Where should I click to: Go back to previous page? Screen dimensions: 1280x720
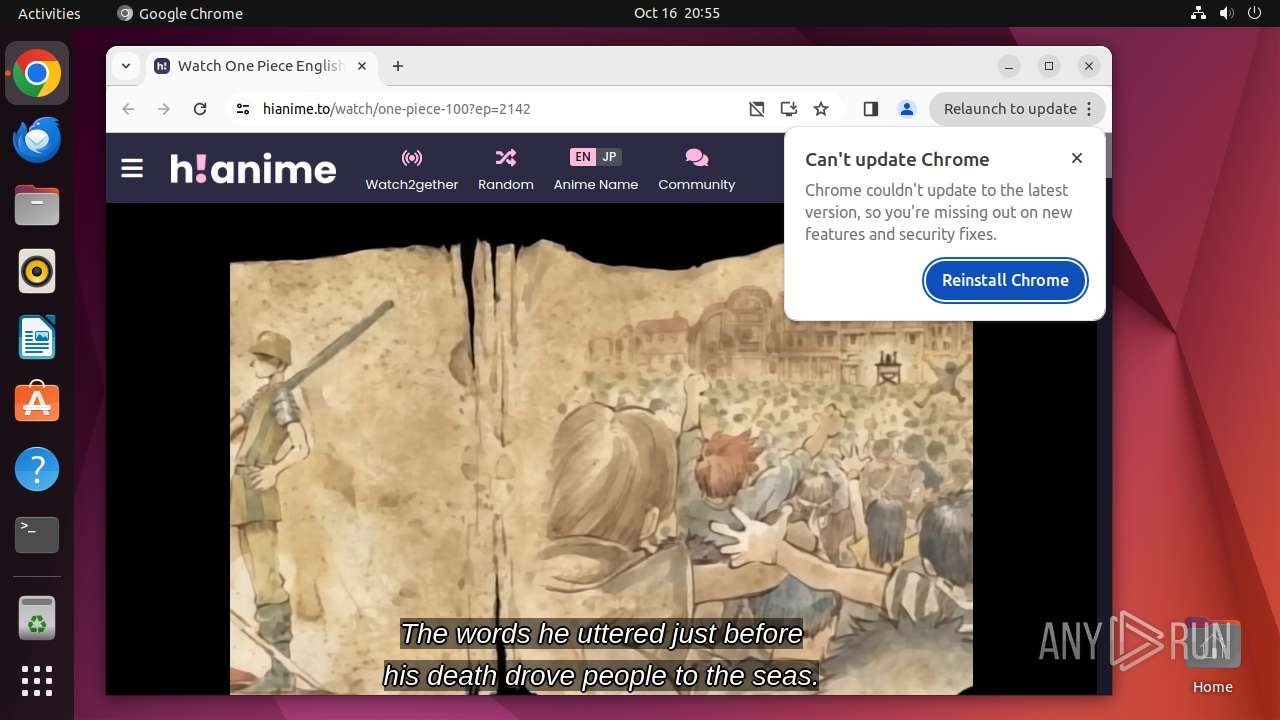pos(128,109)
